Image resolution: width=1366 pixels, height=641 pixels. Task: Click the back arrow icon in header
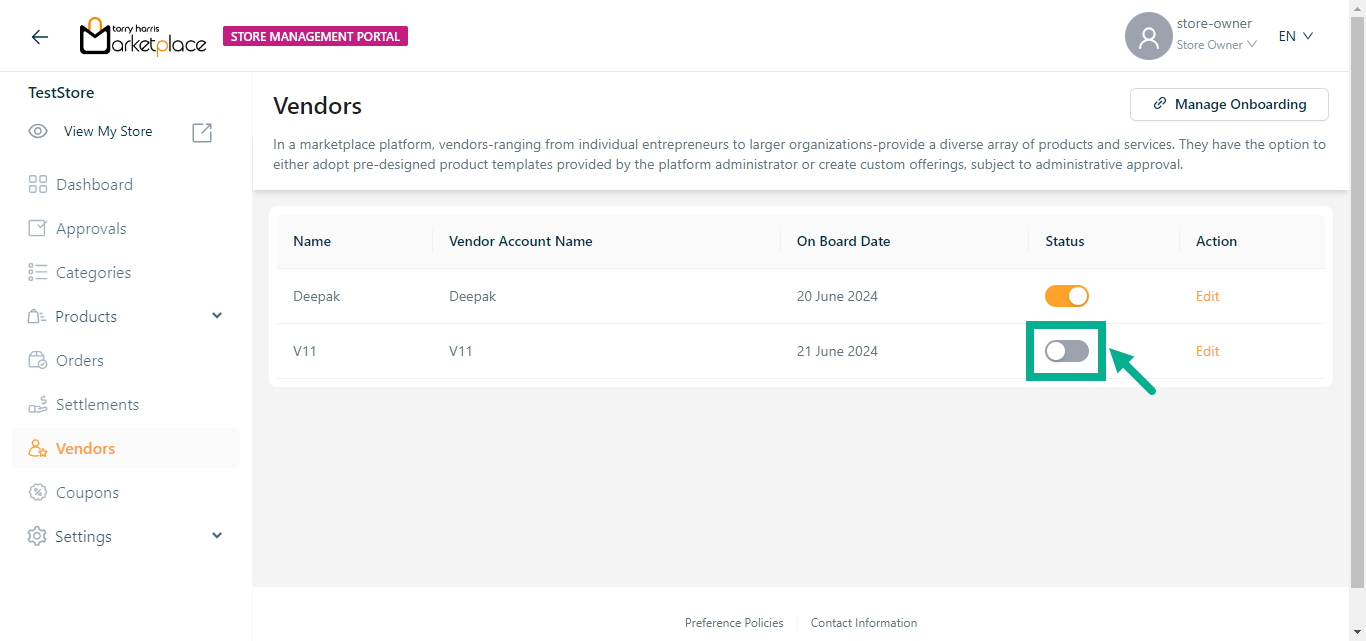(39, 37)
